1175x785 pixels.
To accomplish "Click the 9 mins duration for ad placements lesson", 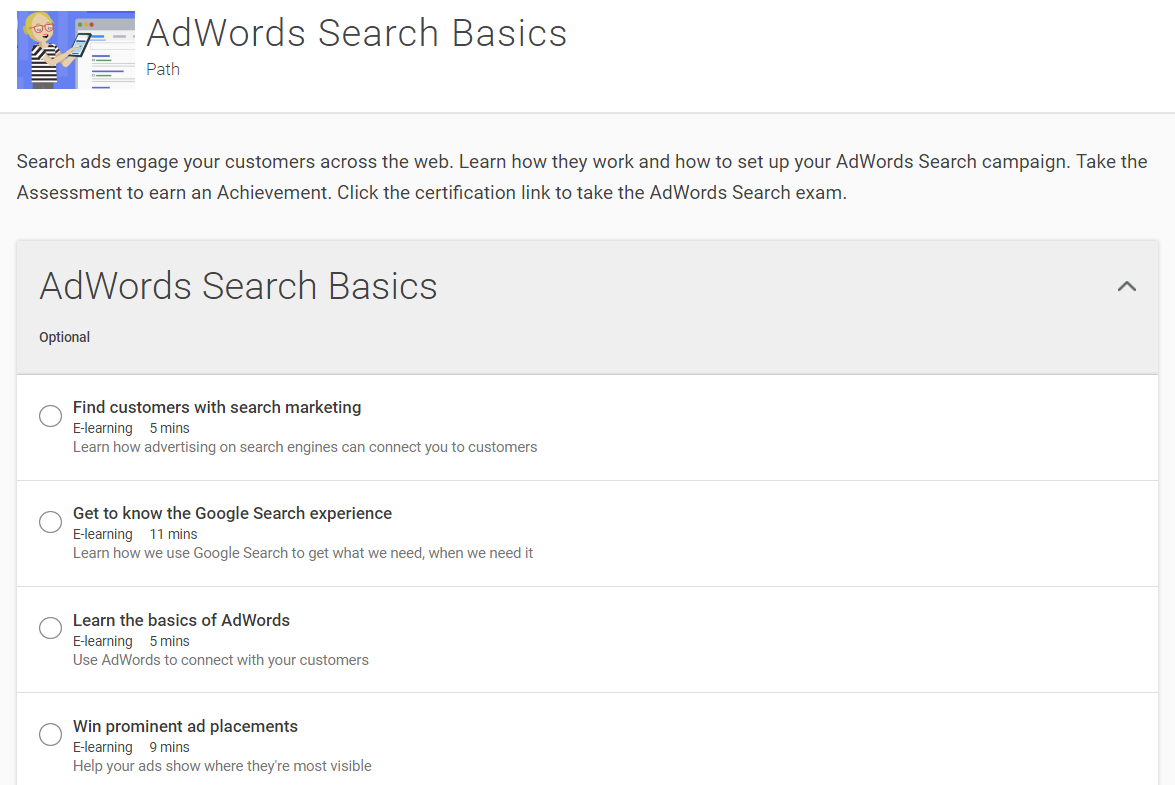I will pos(169,746).
